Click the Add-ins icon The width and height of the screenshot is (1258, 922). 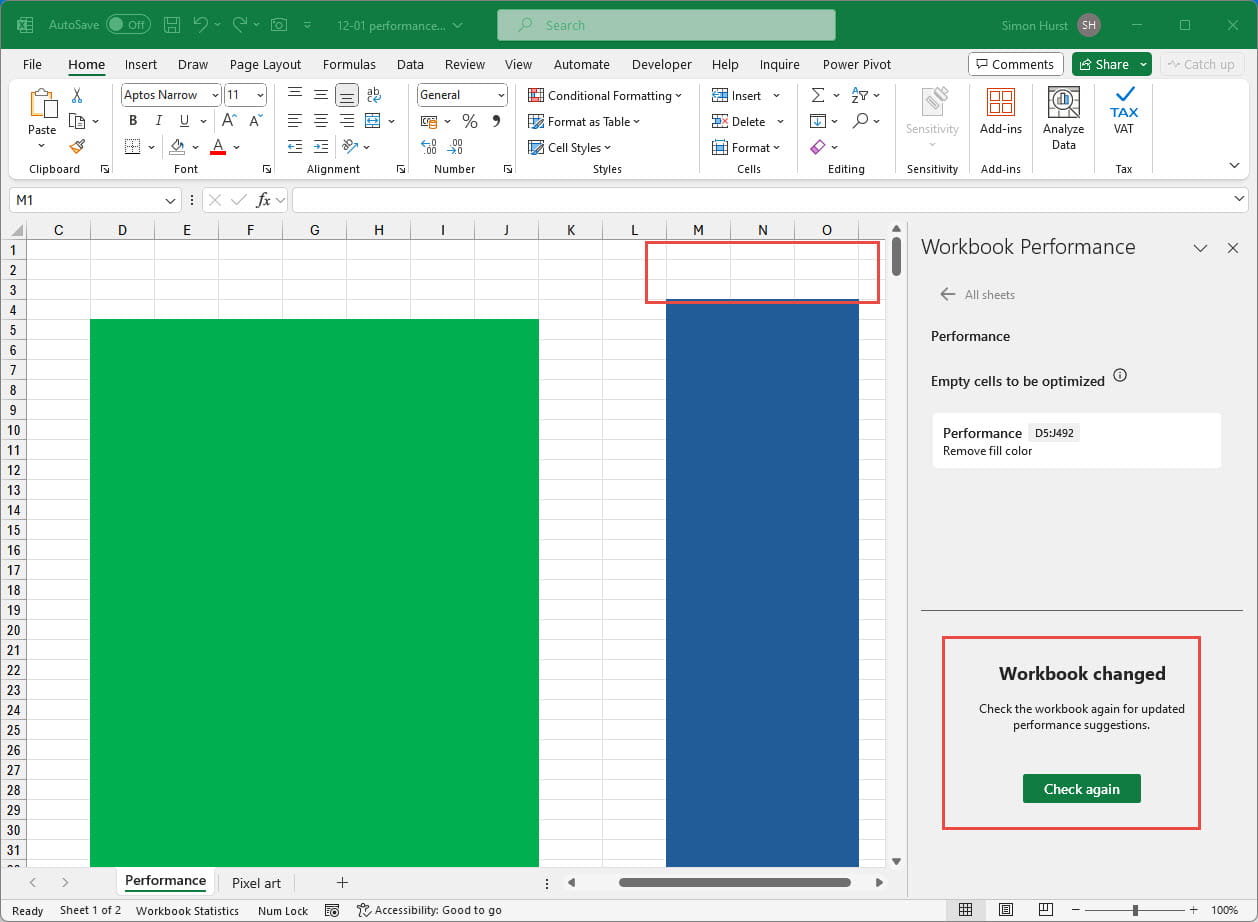(x=1000, y=112)
